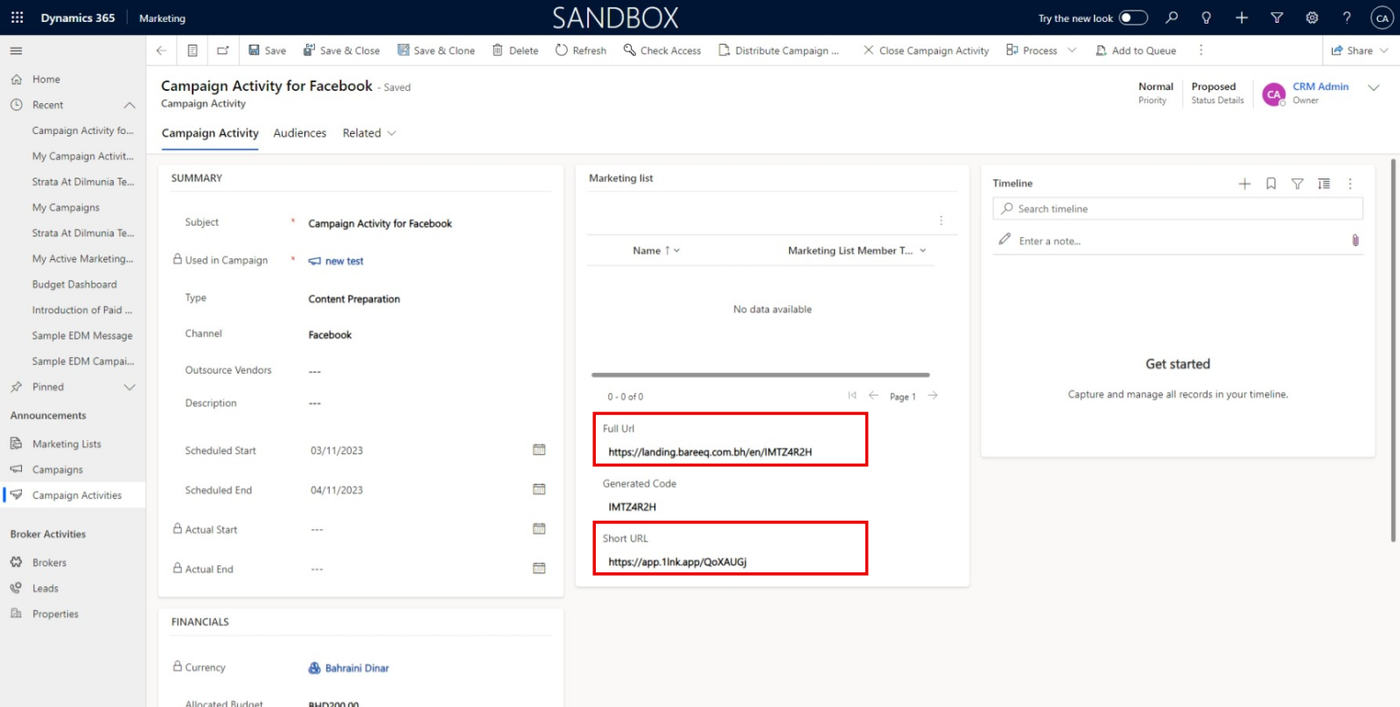Open Marketing Lists in sidebar
1400x707 pixels.
point(66,444)
